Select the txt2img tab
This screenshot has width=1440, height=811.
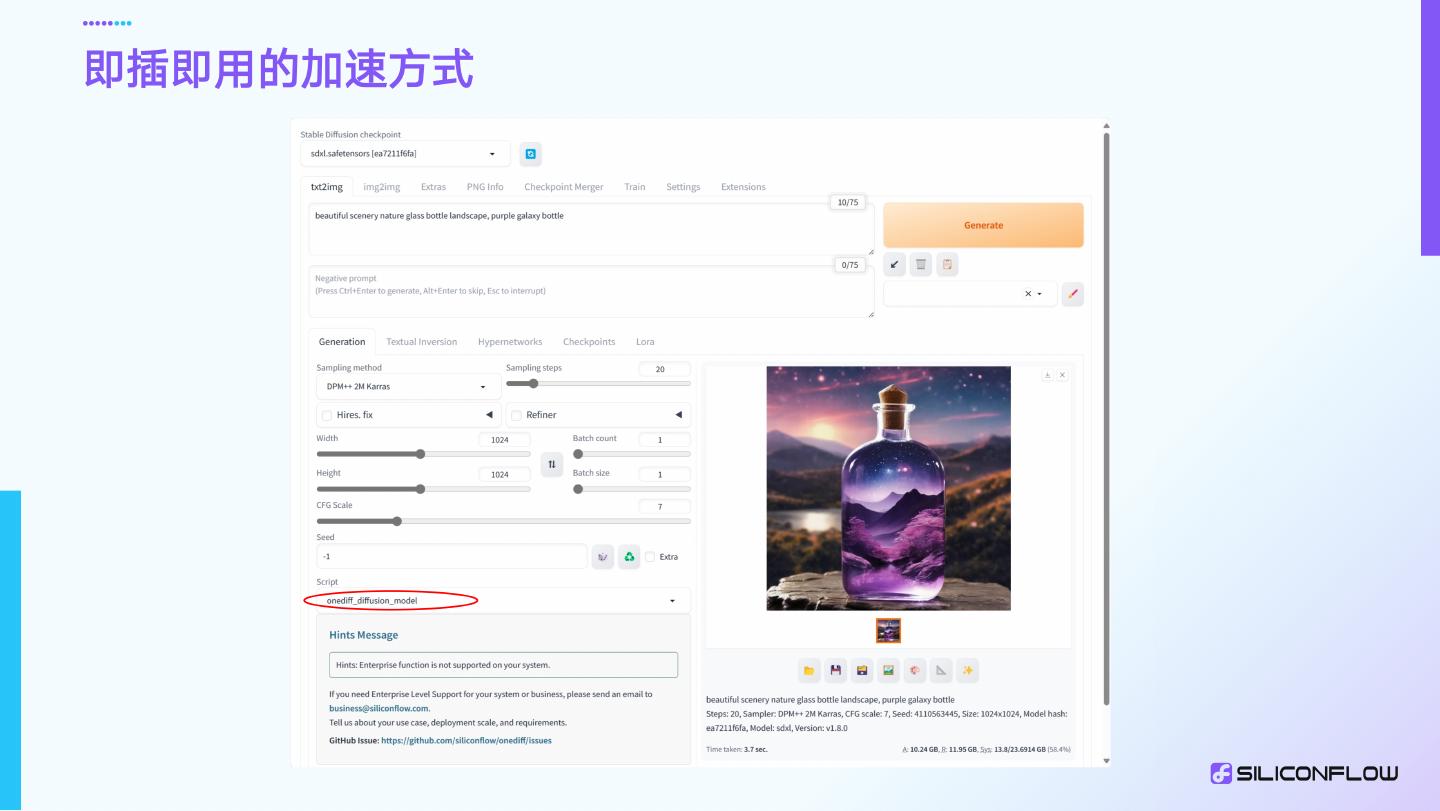(327, 187)
